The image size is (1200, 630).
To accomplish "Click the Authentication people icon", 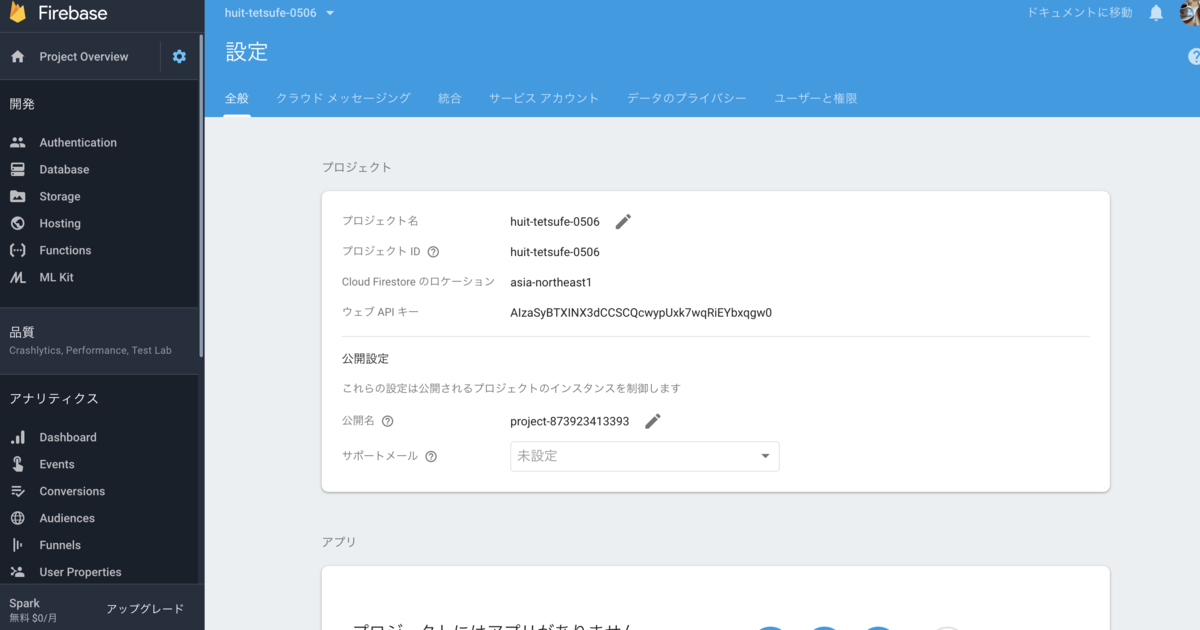I will coord(17,143).
